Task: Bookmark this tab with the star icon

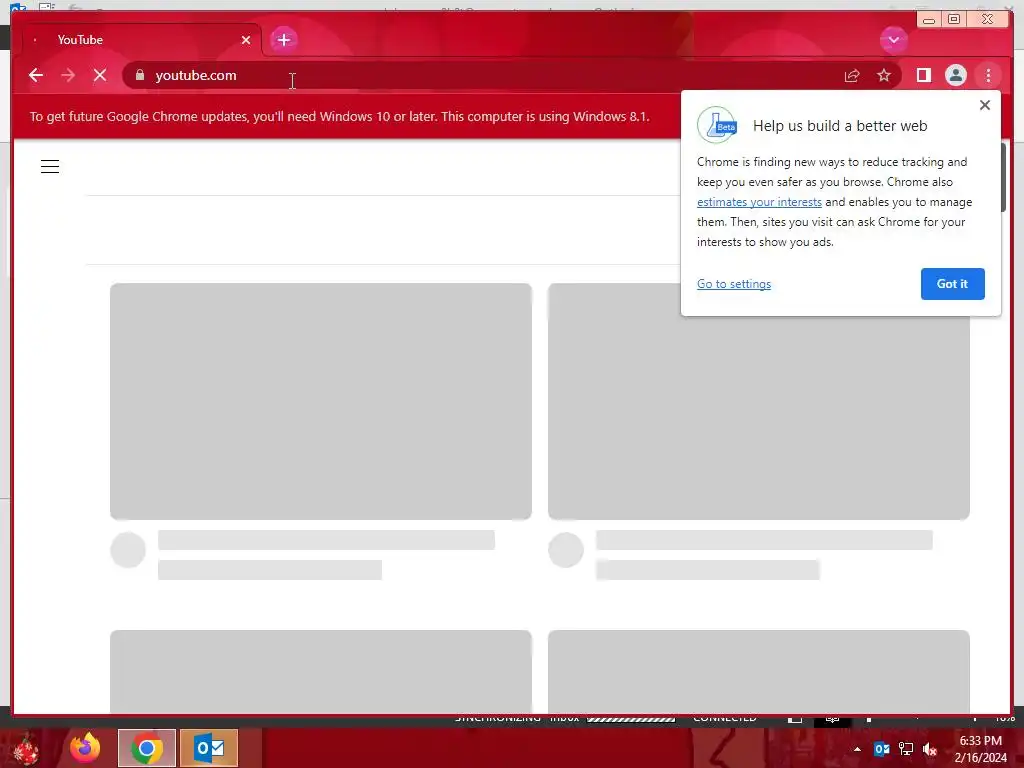Action: (x=884, y=76)
